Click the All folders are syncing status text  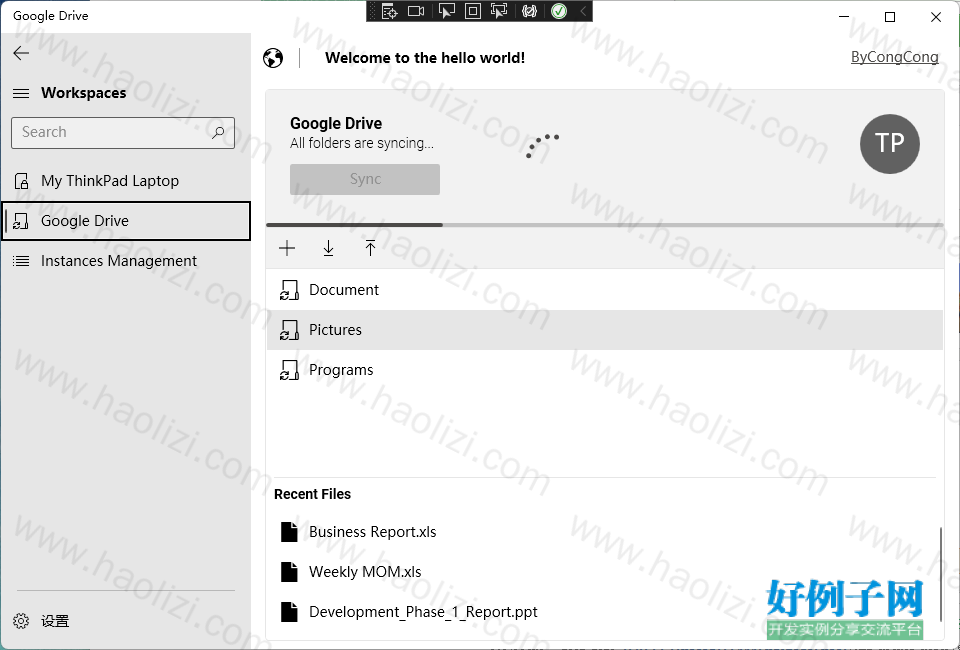pyautogui.click(x=362, y=143)
